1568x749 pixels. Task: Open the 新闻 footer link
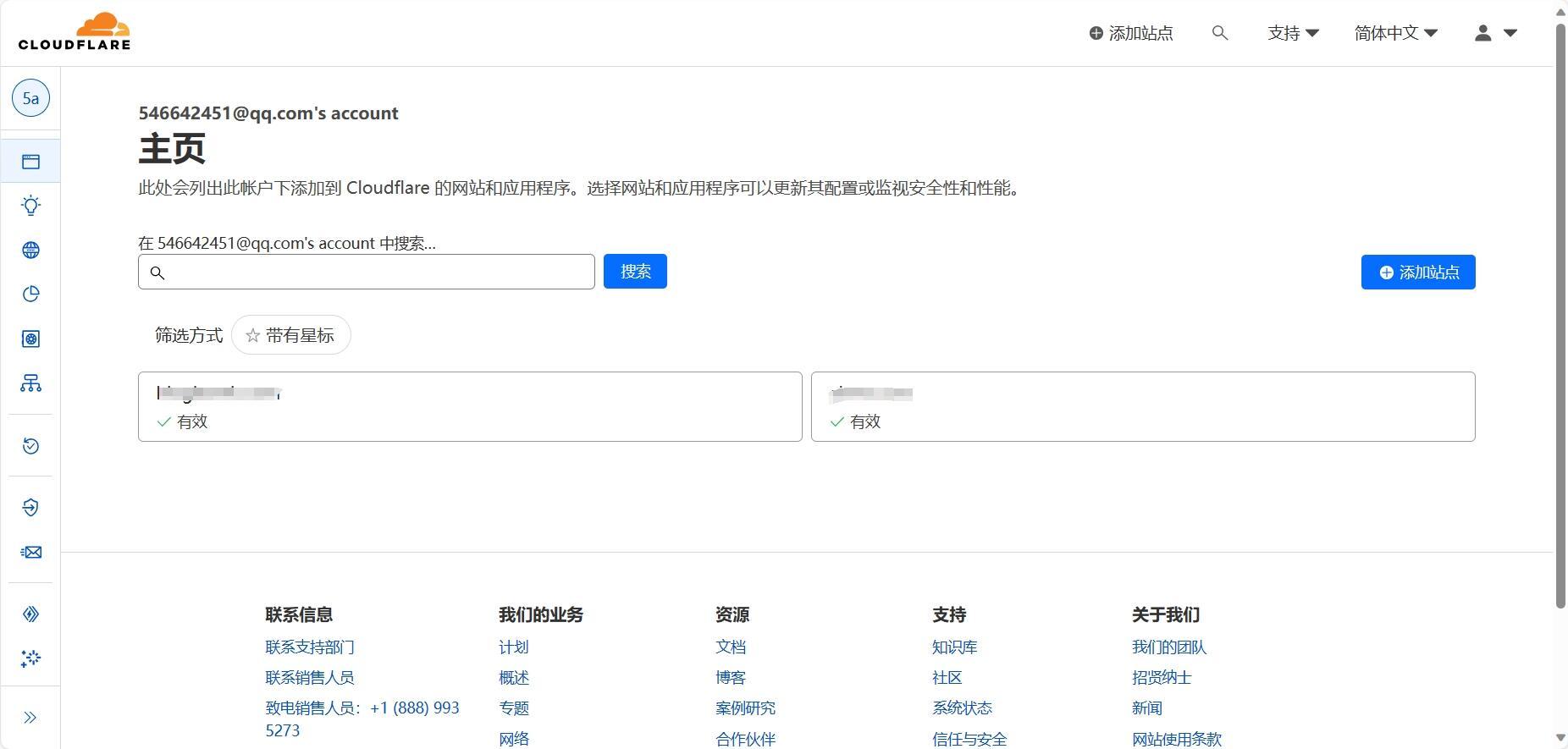click(1147, 708)
